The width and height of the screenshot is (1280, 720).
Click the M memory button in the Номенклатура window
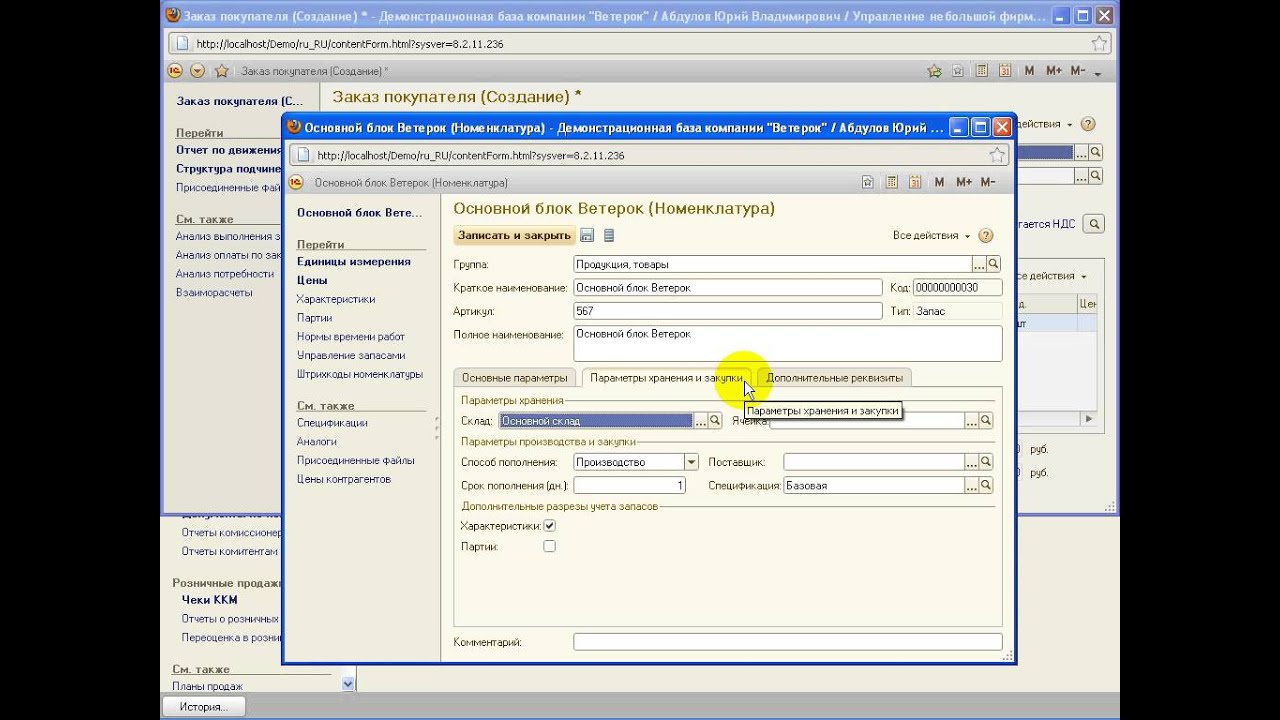pyautogui.click(x=939, y=182)
